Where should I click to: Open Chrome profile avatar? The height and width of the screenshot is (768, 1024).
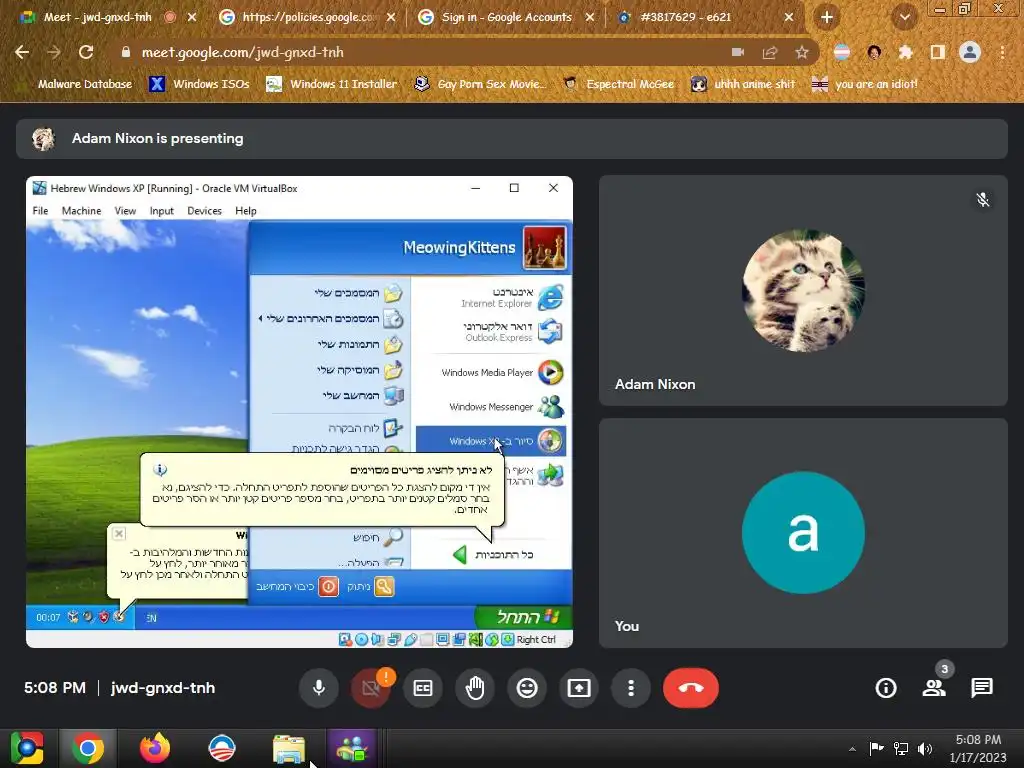970,52
